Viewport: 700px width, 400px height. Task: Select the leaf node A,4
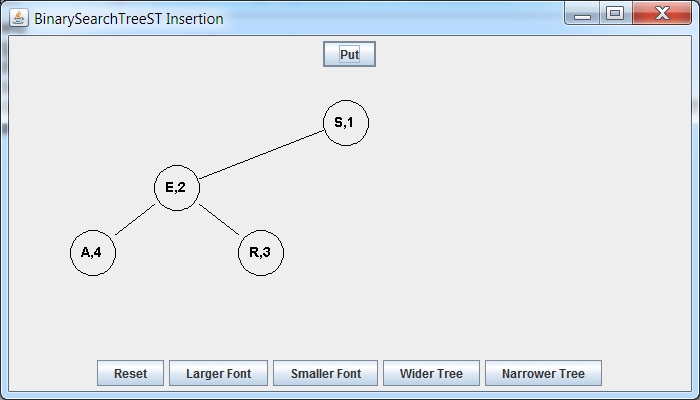[93, 253]
